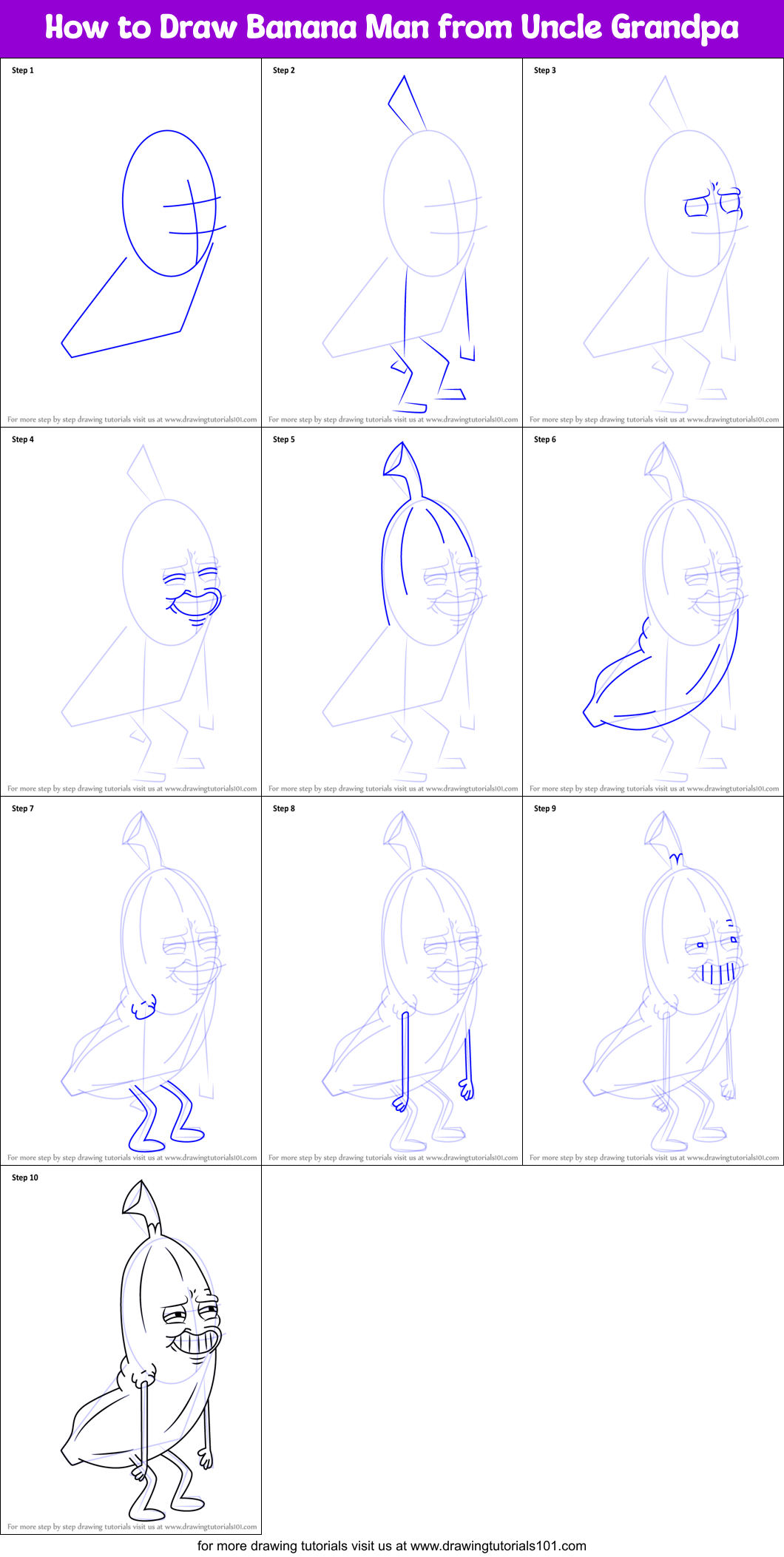The height and width of the screenshot is (1557, 784).
Task: Open the Step 5 drawing panel
Action: (392, 612)
